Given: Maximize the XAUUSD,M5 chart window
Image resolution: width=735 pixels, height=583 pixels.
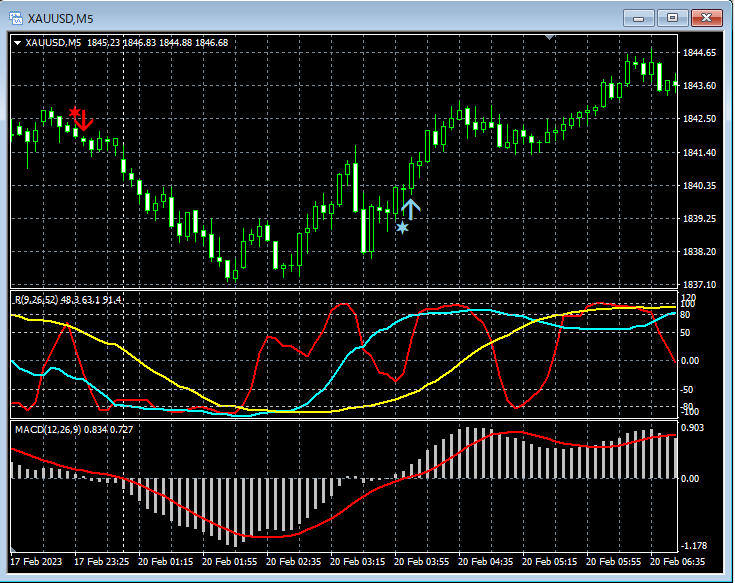Looking at the screenshot, I should (x=672, y=18).
